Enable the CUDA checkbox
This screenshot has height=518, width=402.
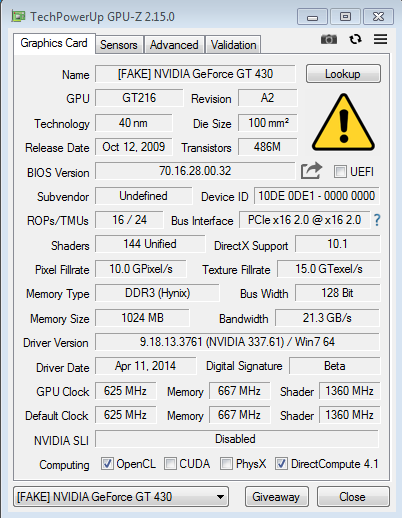(x=170, y=464)
